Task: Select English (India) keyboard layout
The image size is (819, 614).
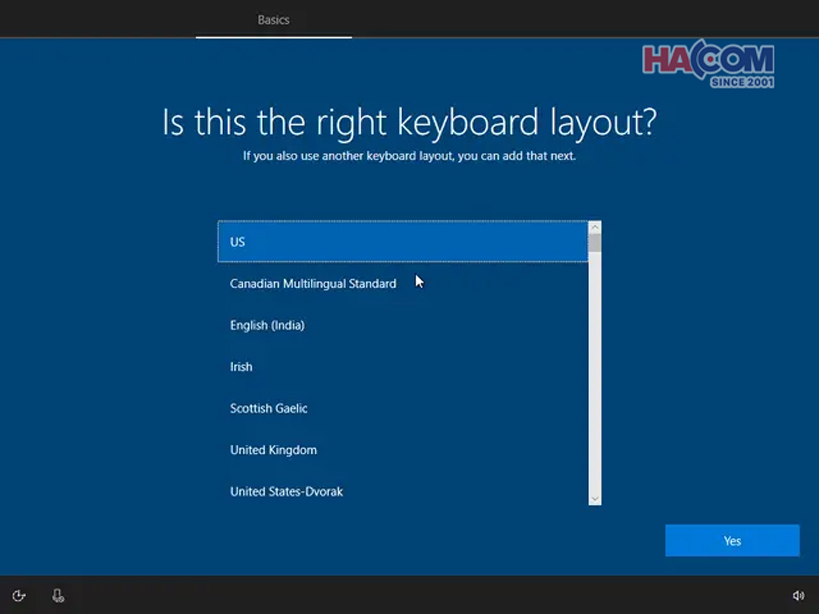Action: pyautogui.click(x=267, y=325)
